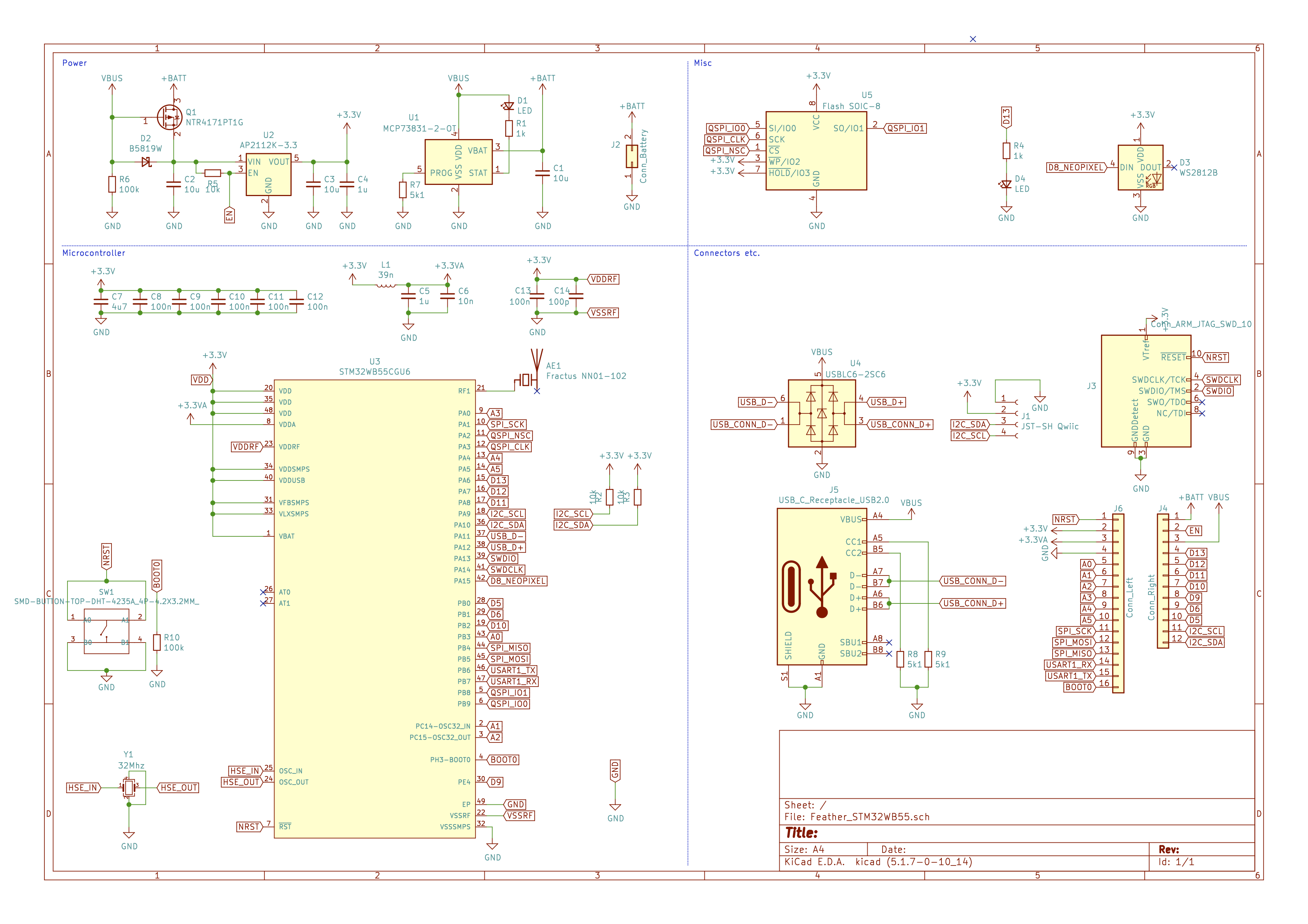Click the R8 5k1 resistor symbol
The height and width of the screenshot is (924, 1308).
[x=900, y=659]
